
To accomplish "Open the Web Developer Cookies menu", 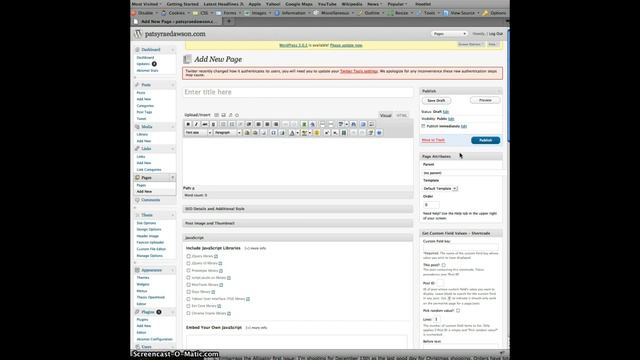I will point(176,13).
